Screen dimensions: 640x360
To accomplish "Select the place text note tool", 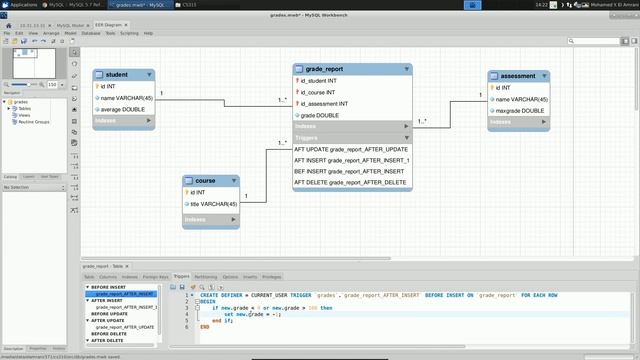I will click(x=74, y=99).
